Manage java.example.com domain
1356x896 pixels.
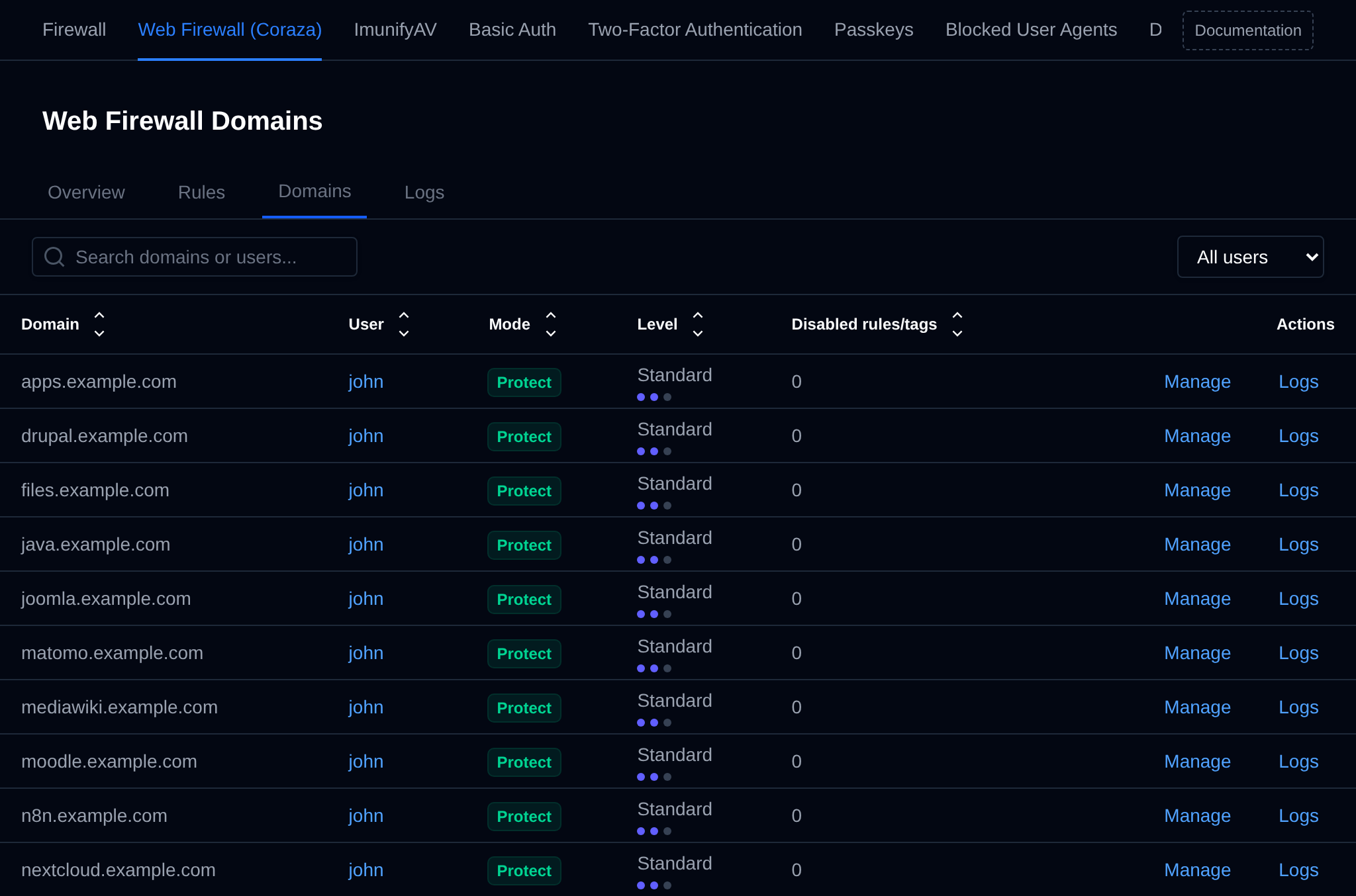point(1197,545)
